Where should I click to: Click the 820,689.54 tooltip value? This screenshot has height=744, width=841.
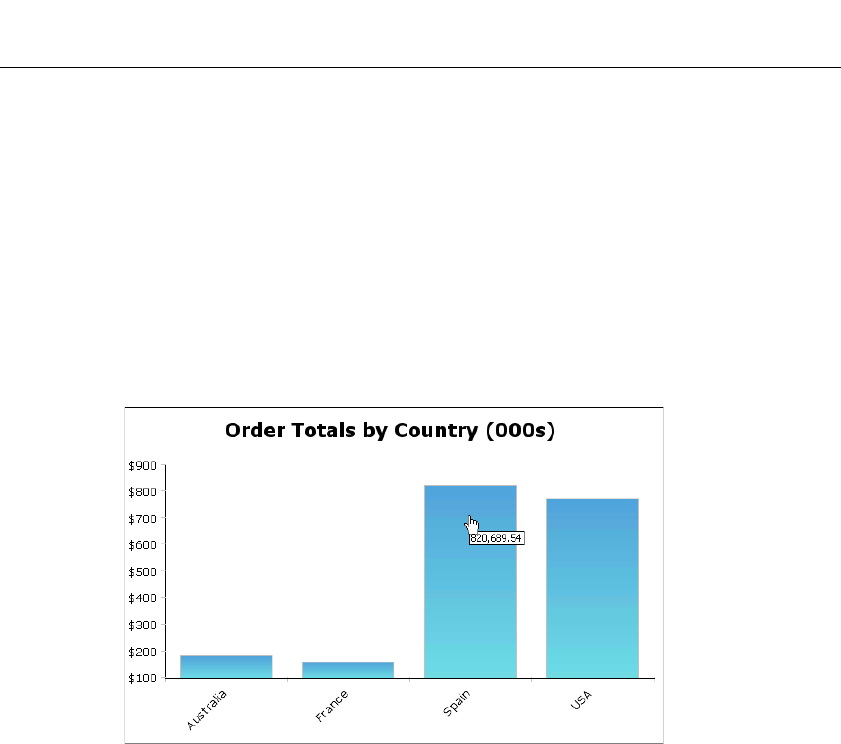point(496,538)
